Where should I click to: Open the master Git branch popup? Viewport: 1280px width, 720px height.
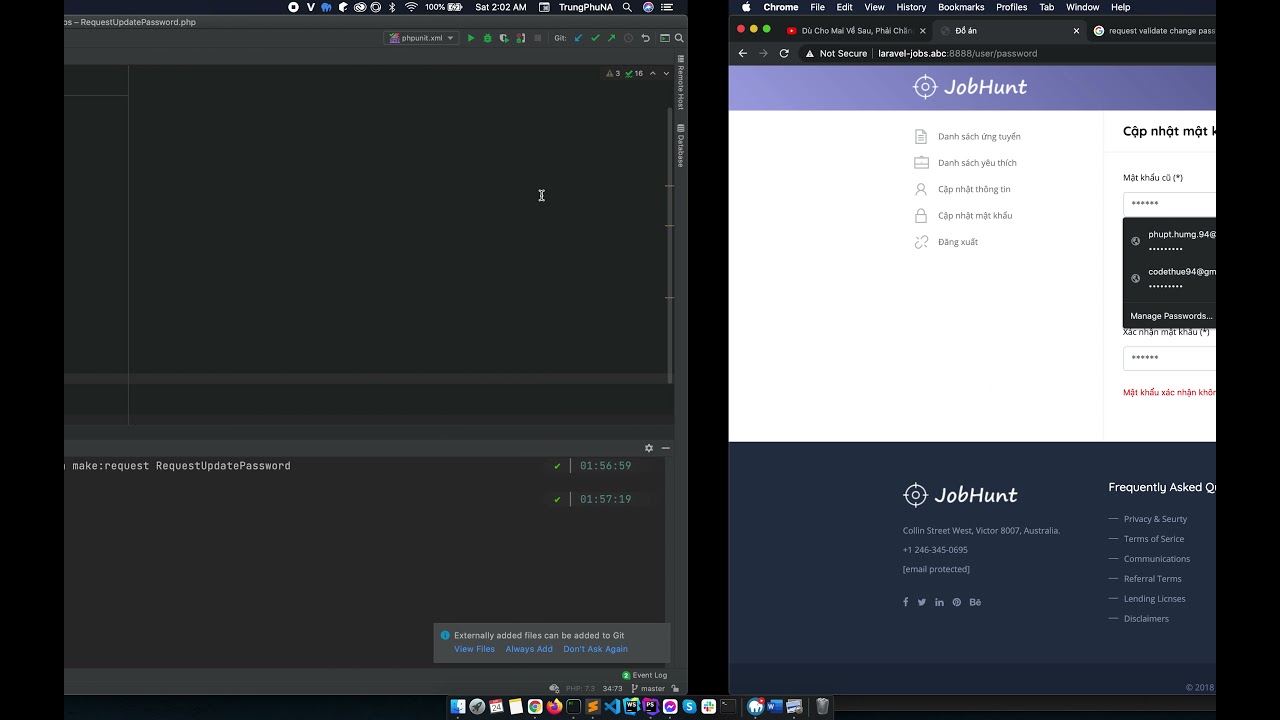click(648, 688)
